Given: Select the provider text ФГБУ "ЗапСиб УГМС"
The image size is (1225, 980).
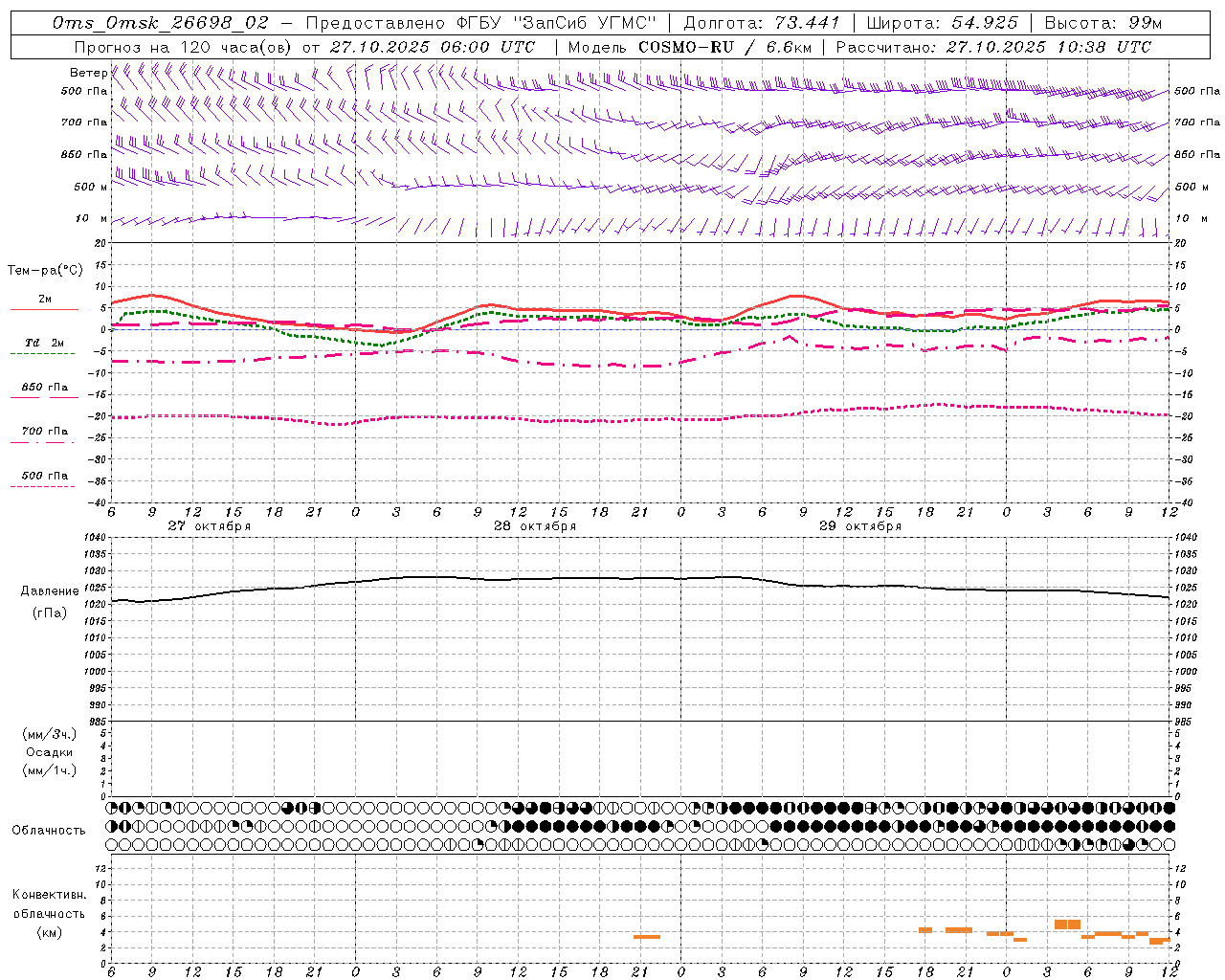Looking at the screenshot, I should click(x=555, y=23).
